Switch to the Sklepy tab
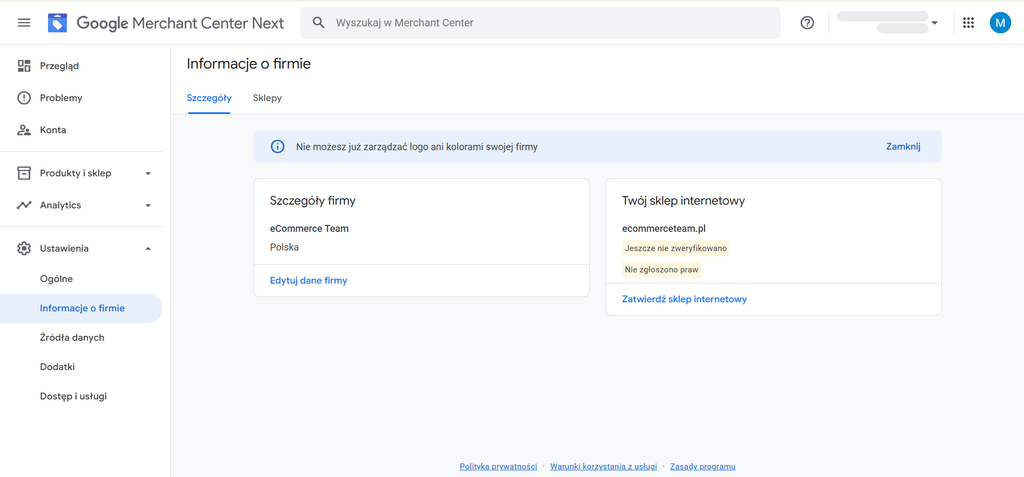Screen dimensions: 1024x477 click(267, 98)
